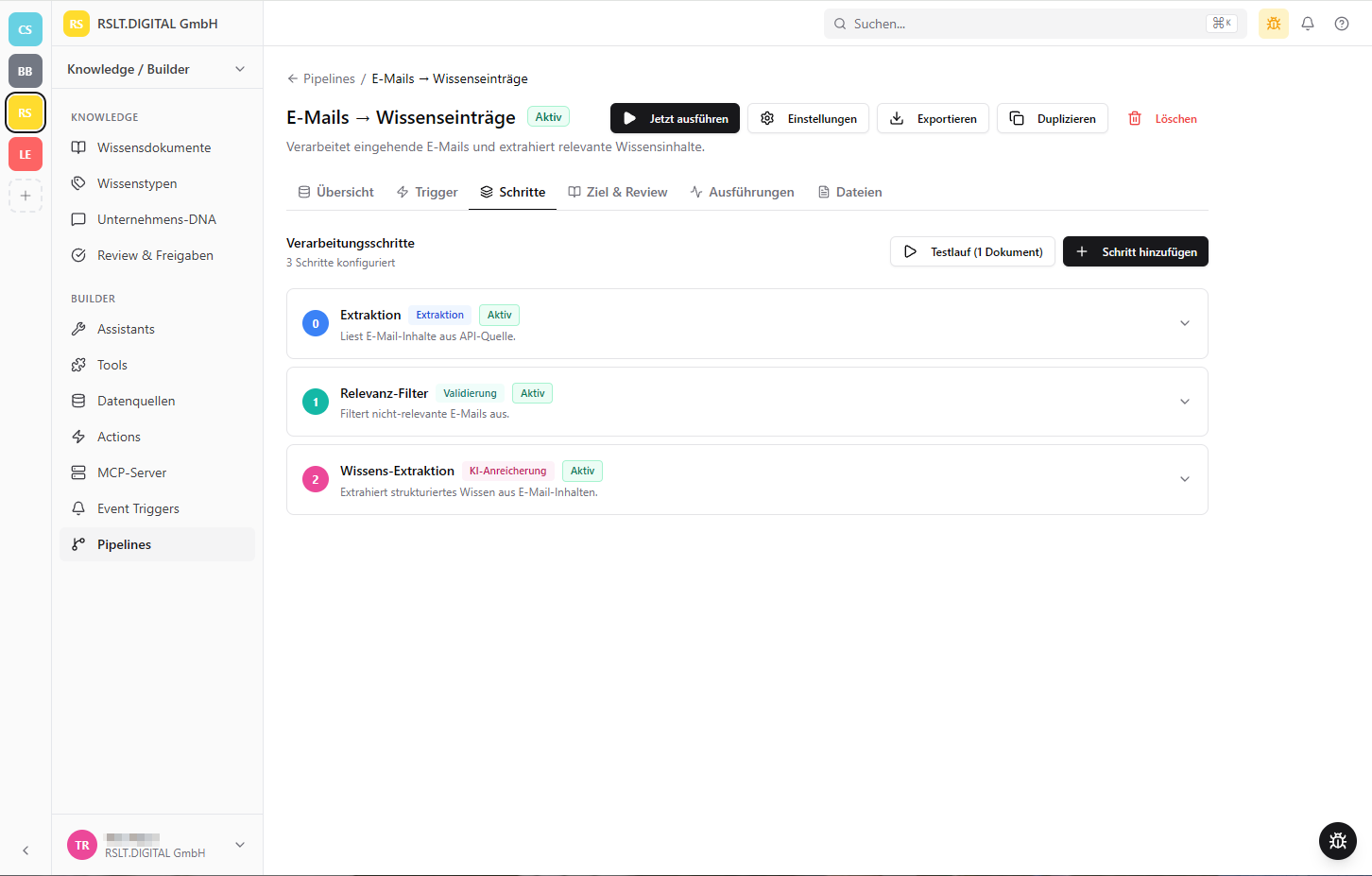Open Unternehmens-DNA section

[x=157, y=219]
